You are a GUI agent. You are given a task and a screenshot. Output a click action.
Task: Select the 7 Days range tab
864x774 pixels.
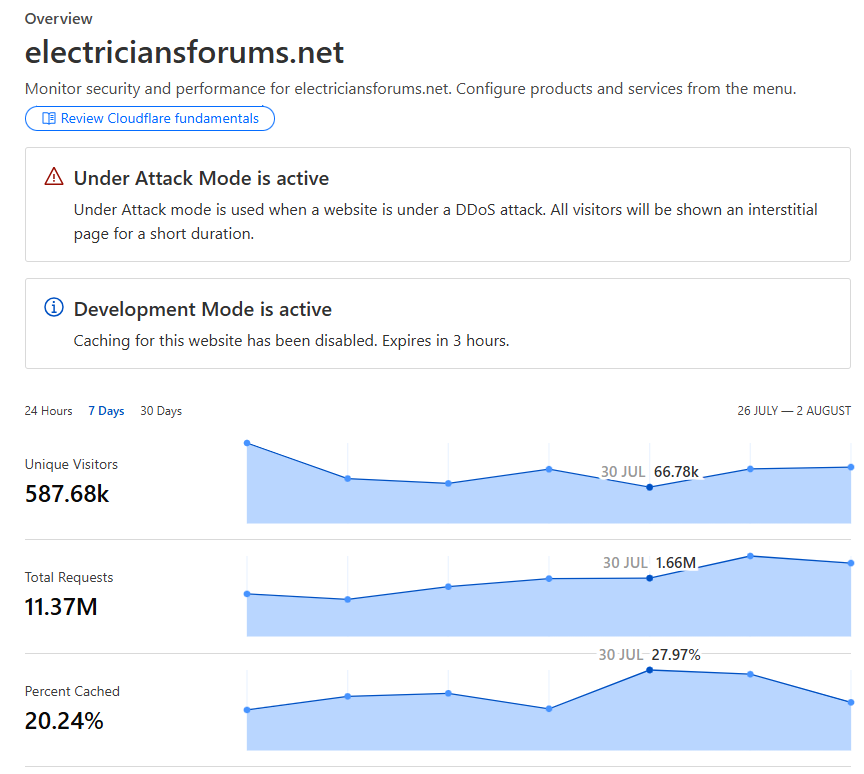point(106,411)
